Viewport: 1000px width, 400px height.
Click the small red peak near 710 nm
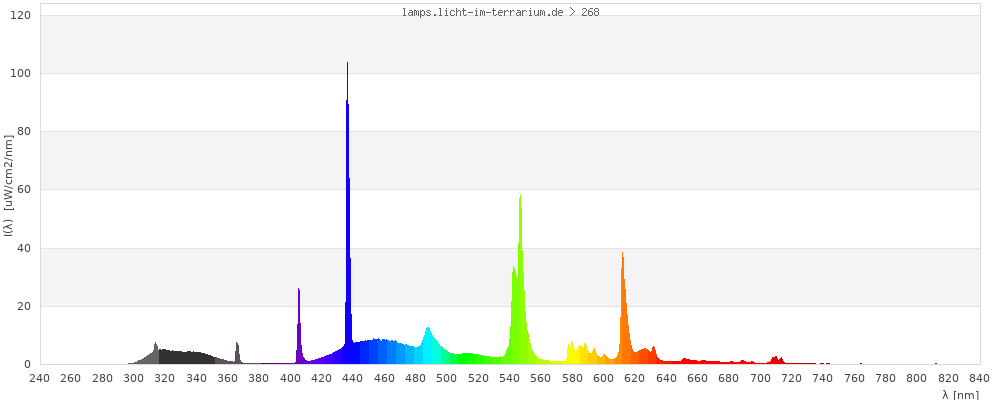pyautogui.click(x=776, y=360)
